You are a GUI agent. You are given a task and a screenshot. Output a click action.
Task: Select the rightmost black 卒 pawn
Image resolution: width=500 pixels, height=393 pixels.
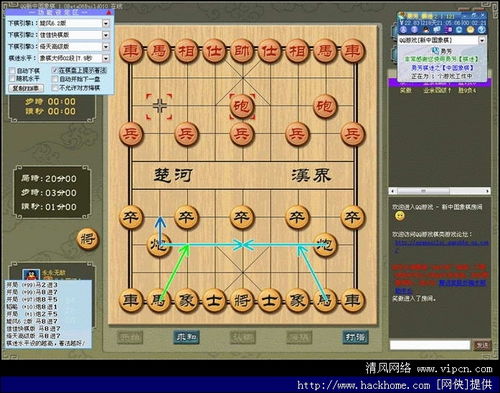pyautogui.click(x=353, y=217)
